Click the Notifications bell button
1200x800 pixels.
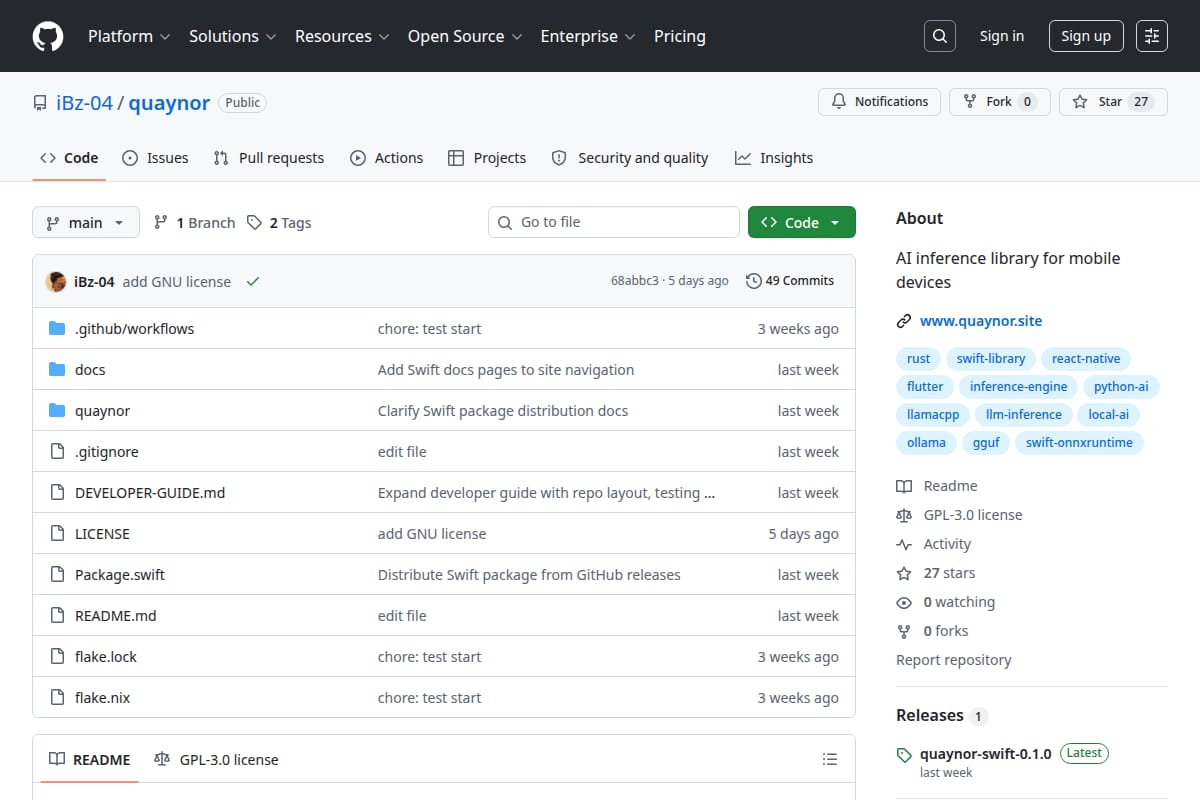tap(880, 102)
